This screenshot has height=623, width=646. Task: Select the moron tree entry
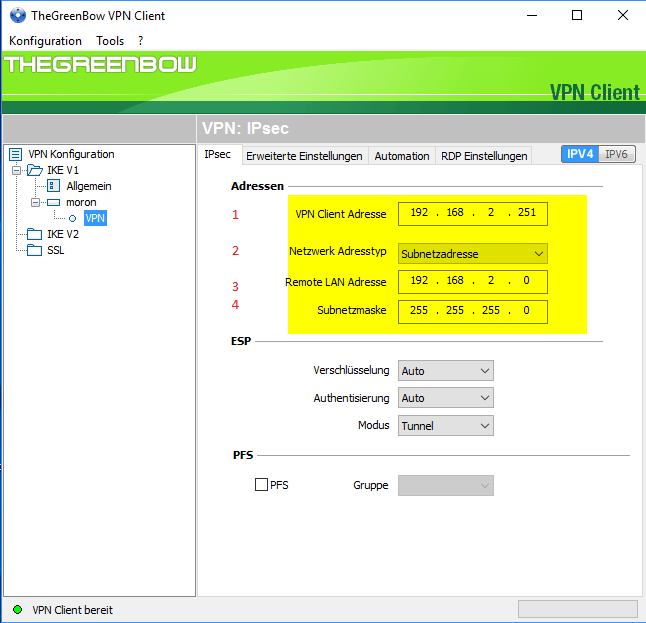click(x=81, y=202)
